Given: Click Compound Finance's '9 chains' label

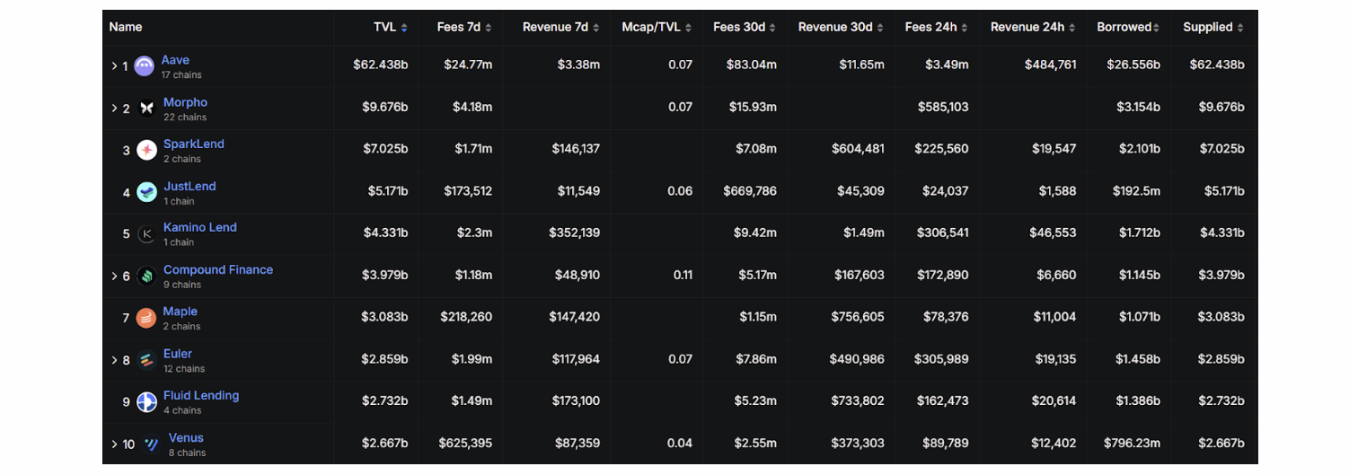Looking at the screenshot, I should click(182, 285).
